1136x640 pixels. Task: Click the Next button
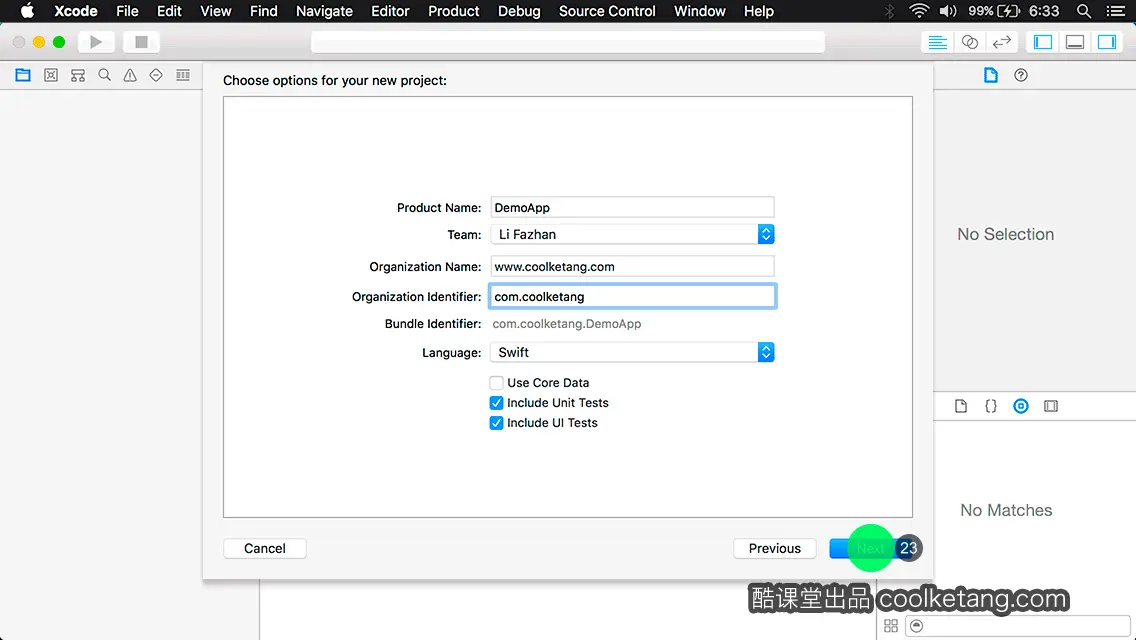click(870, 549)
